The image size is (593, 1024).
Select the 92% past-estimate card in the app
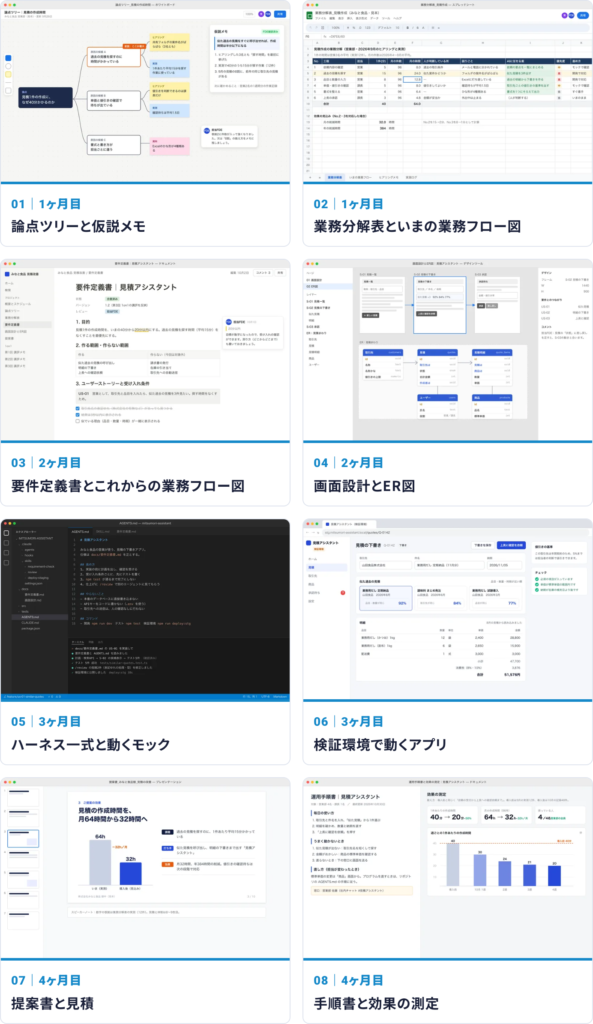coord(385,598)
